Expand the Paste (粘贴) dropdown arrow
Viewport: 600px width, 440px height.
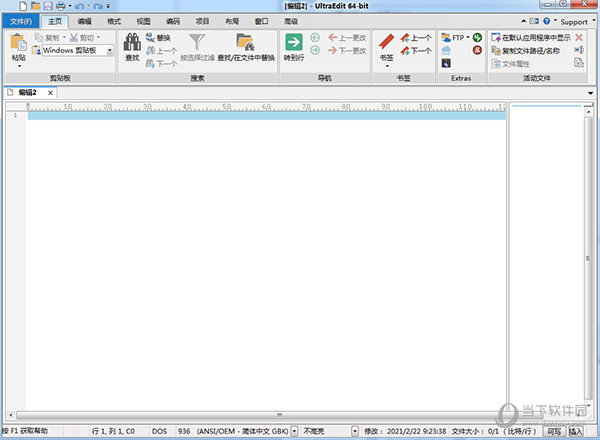click(x=19, y=66)
